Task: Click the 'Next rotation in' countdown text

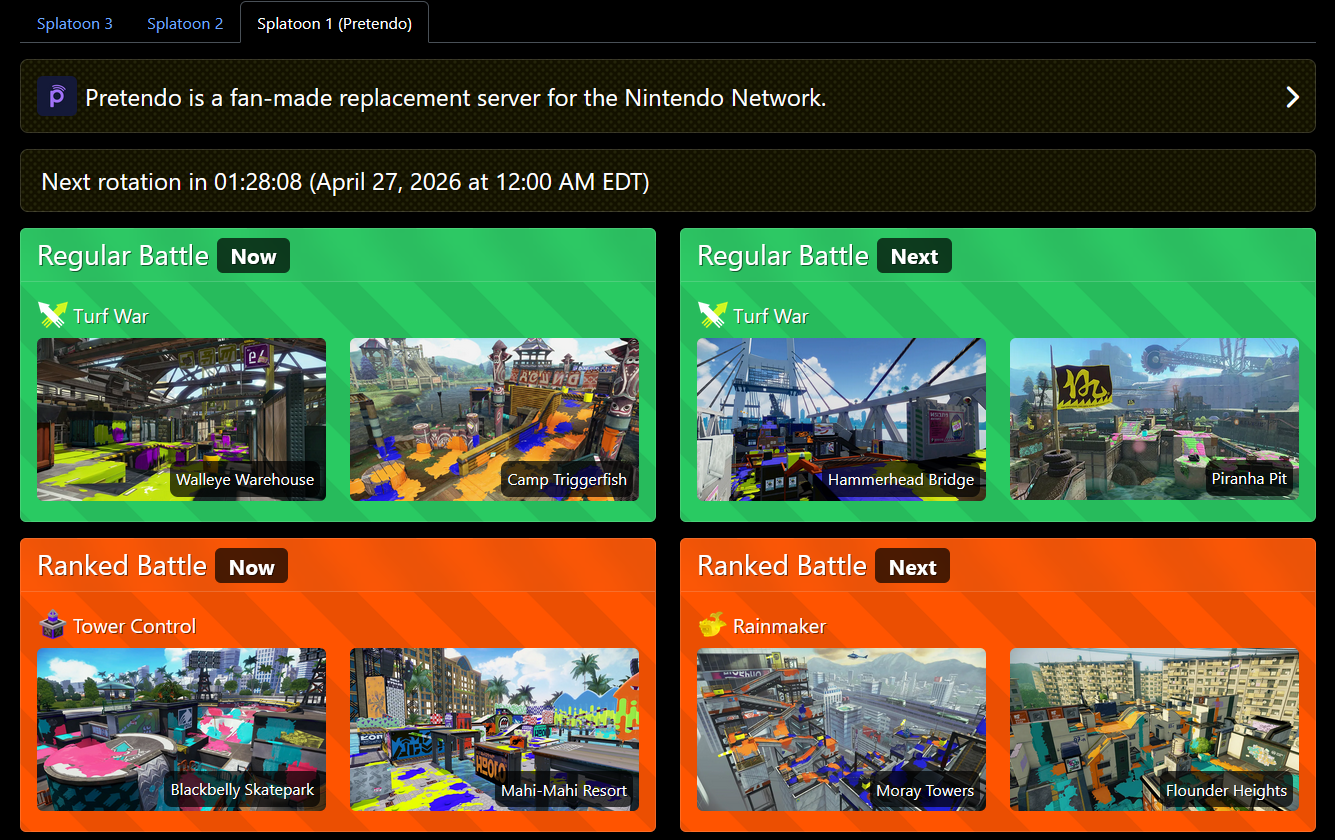Action: click(x=345, y=182)
